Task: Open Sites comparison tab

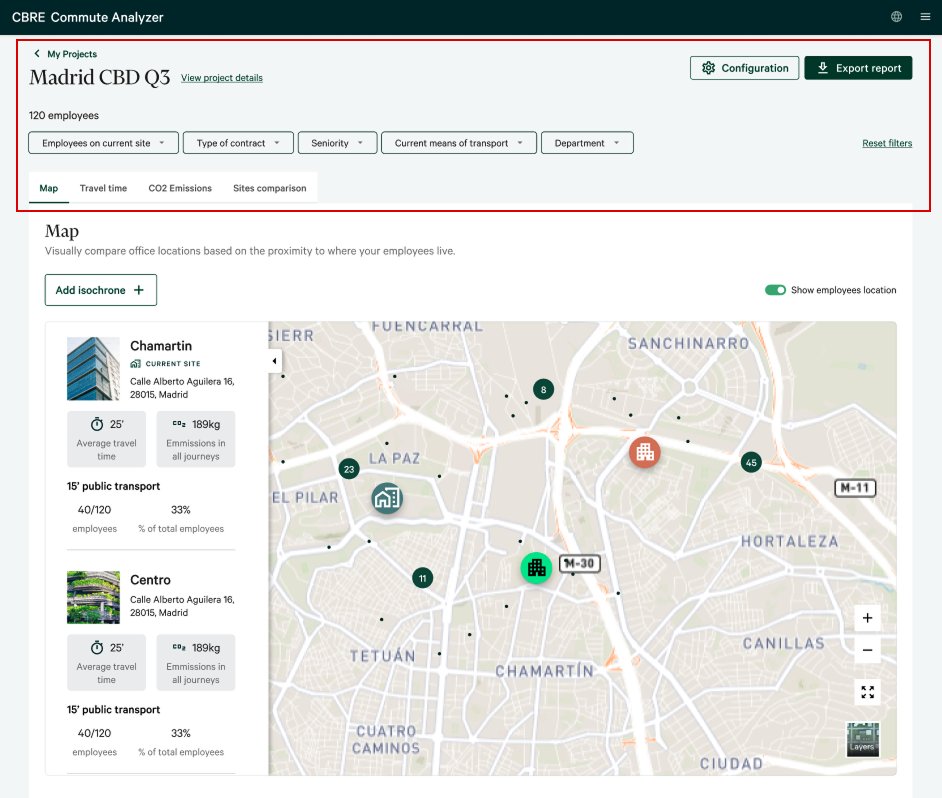Action: [270, 188]
